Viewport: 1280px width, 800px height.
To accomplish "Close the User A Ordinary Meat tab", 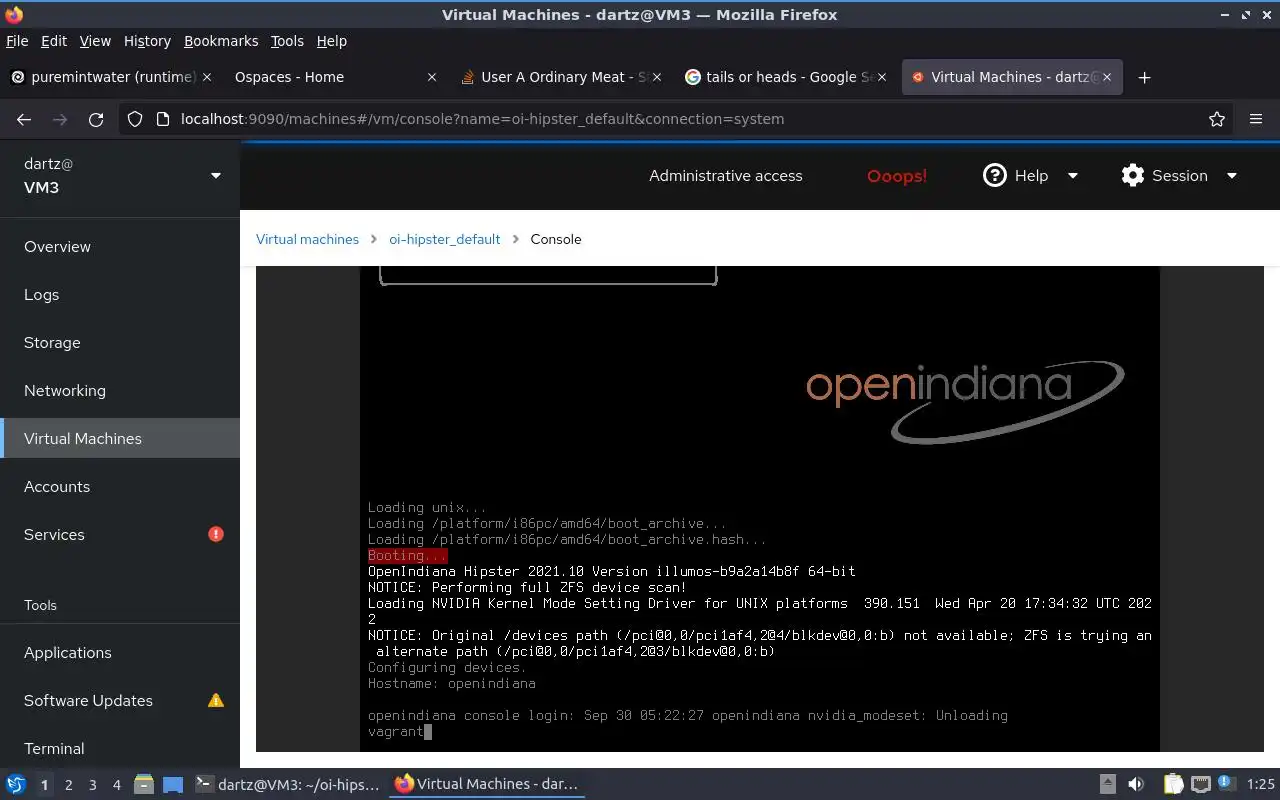I will pos(656,77).
